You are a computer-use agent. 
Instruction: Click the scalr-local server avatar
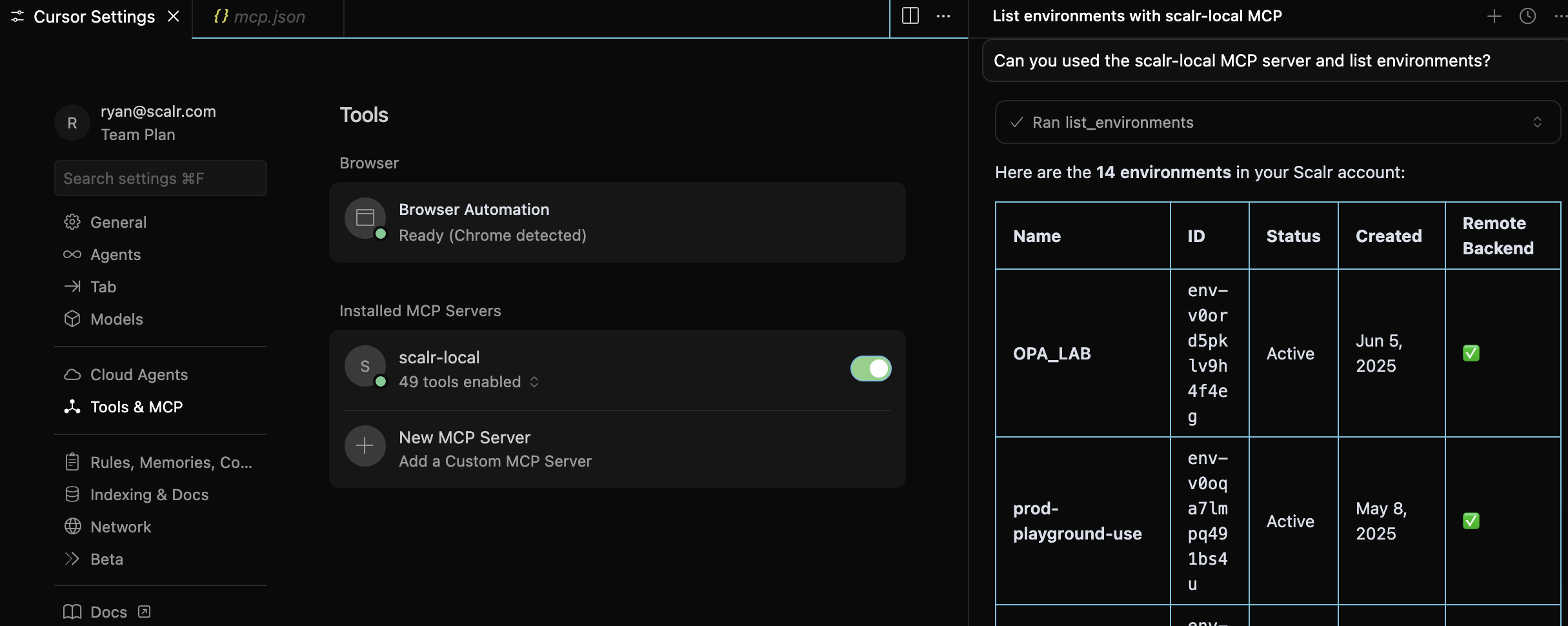point(365,366)
